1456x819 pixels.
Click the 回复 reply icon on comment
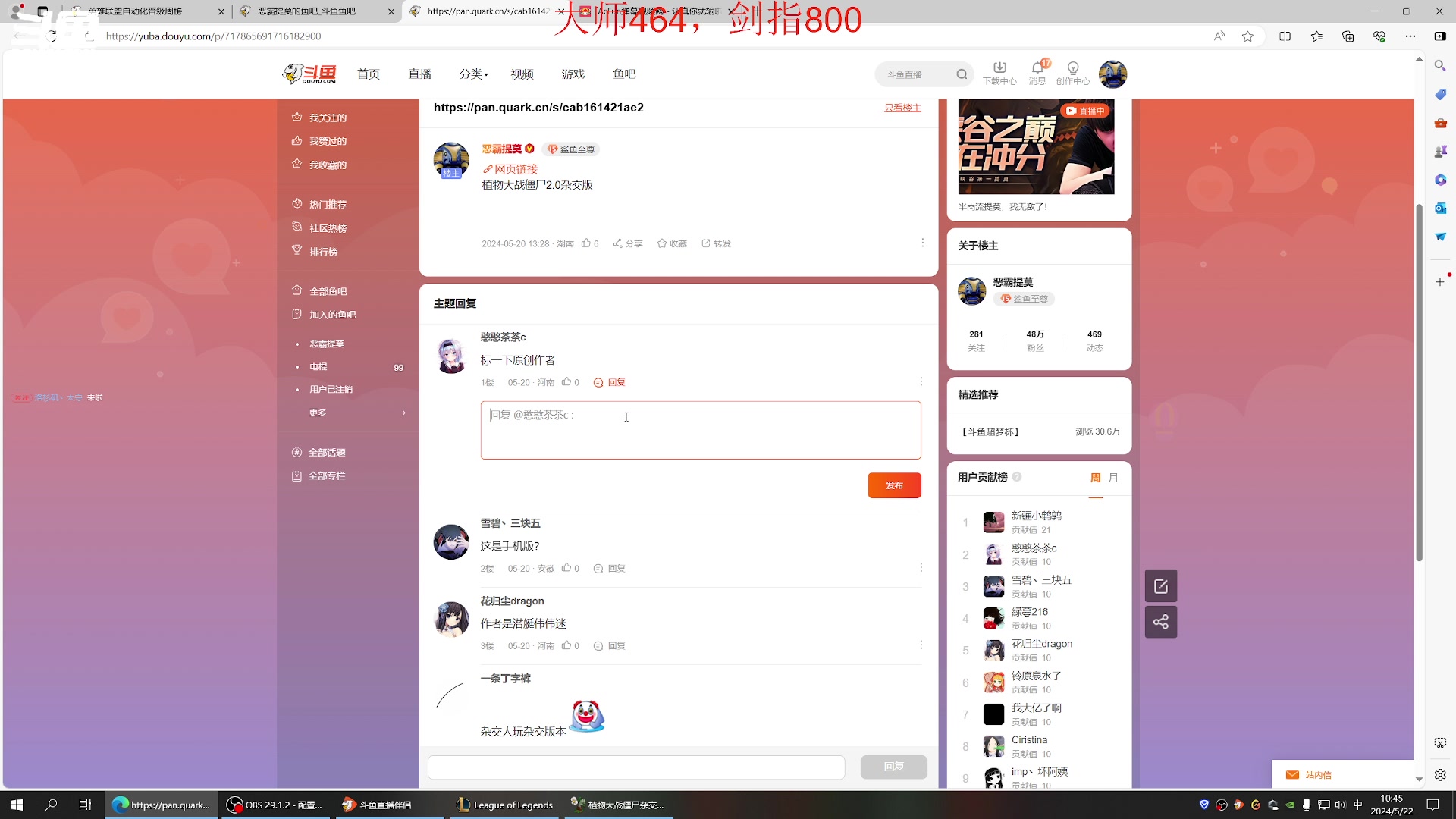[x=609, y=382]
